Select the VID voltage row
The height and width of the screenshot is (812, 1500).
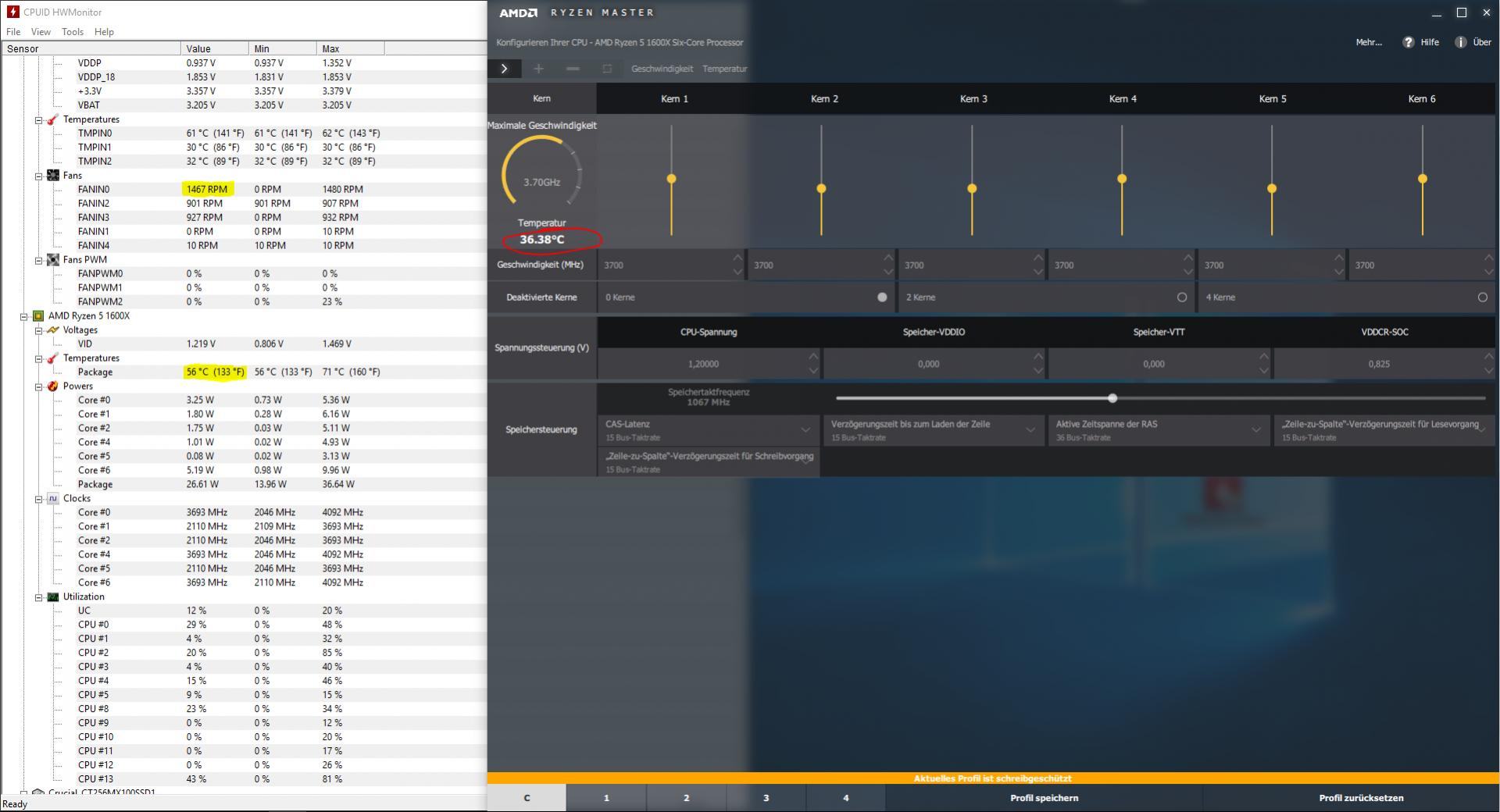pos(243,344)
